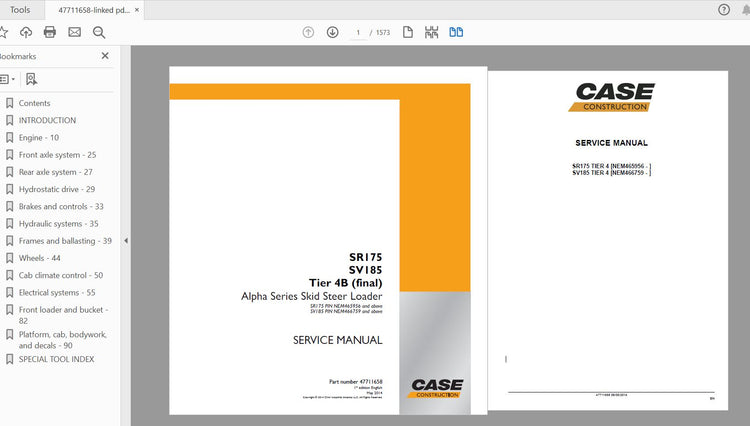750x426 pixels.
Task: Open Brakes and controls - 33 bookmark
Action: 61,206
